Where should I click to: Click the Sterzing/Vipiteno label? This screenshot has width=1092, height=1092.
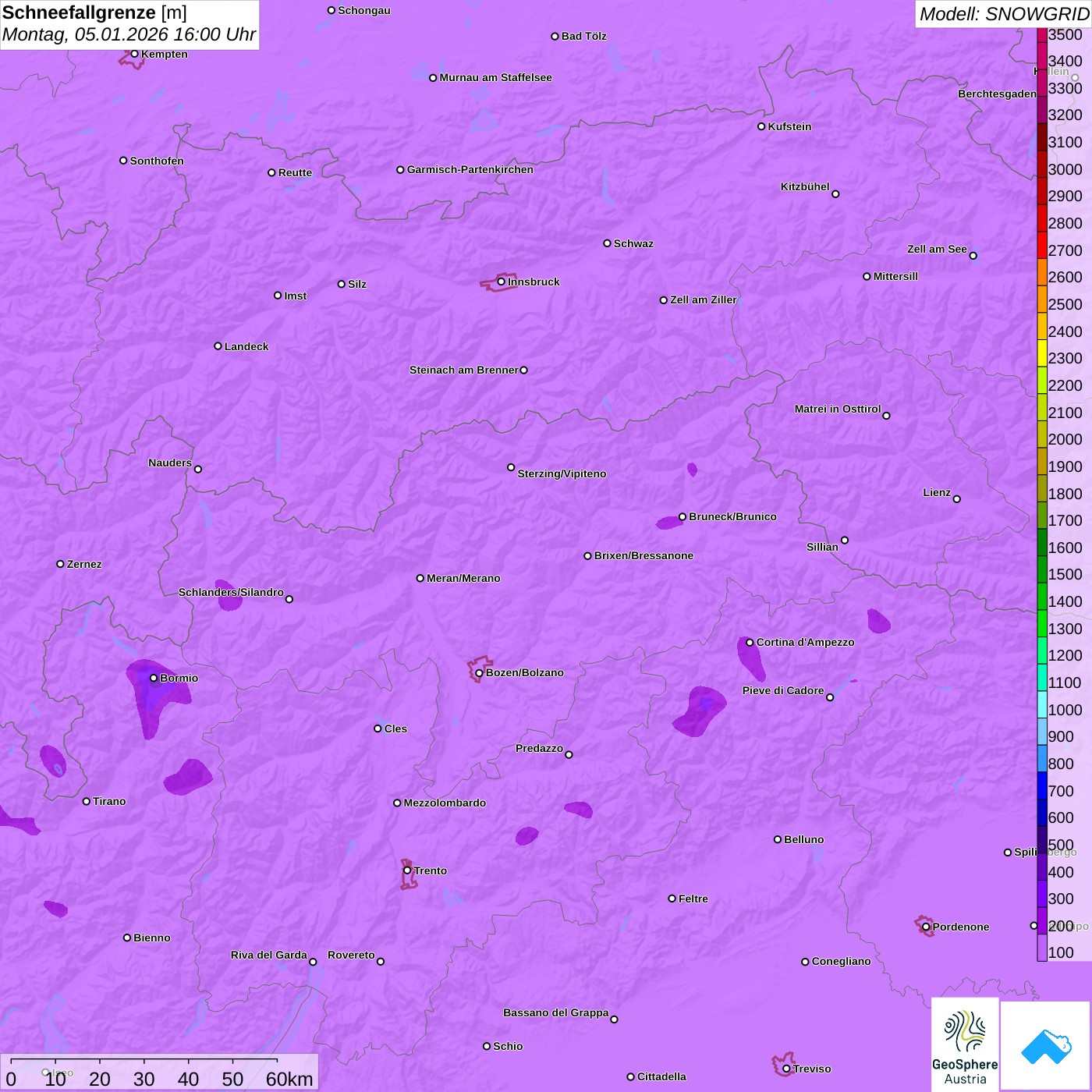coord(562,473)
